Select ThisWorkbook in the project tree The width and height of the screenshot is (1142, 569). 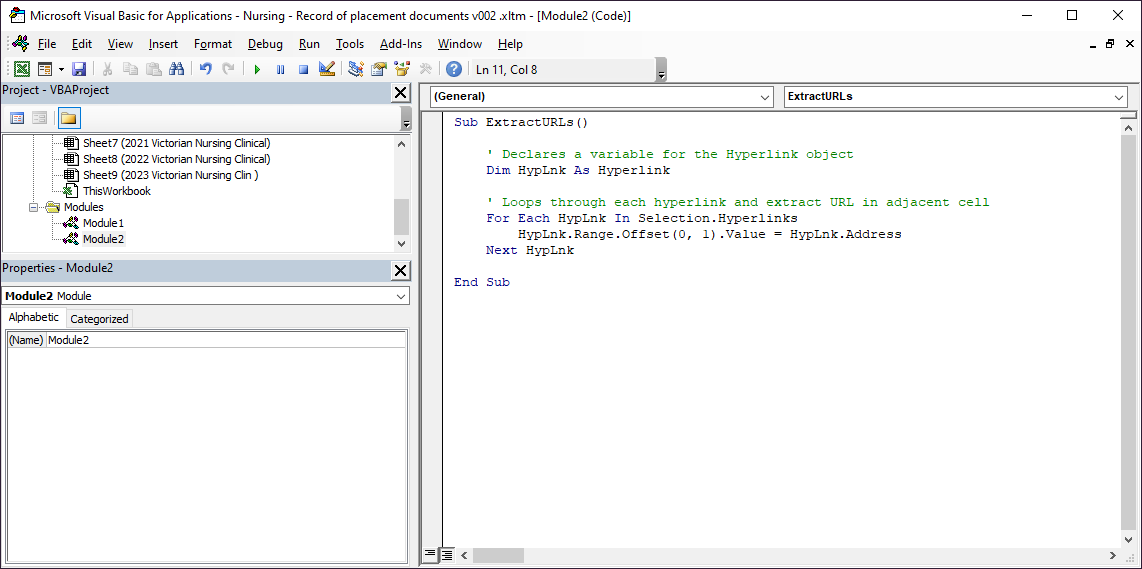tap(117, 191)
